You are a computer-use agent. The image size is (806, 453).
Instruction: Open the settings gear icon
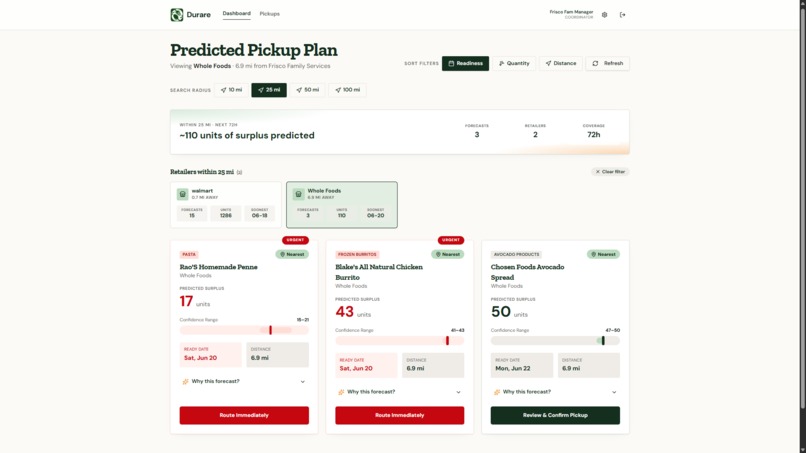pos(604,15)
